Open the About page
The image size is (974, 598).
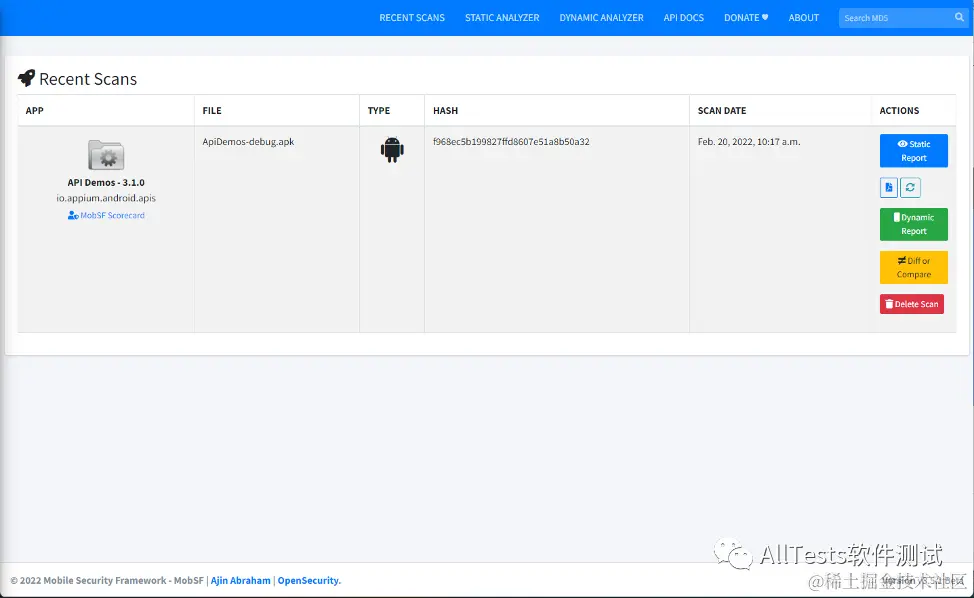pyautogui.click(x=804, y=18)
